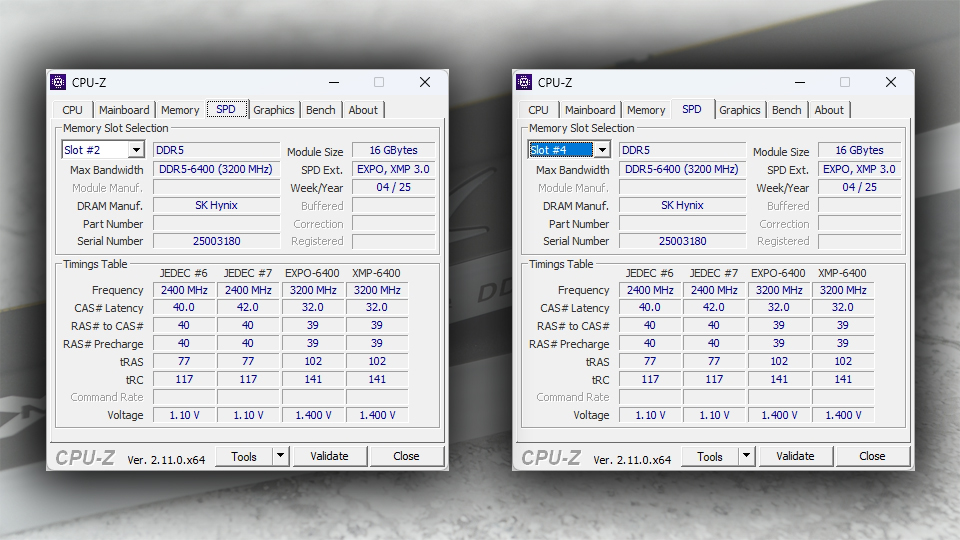Click EXPO-6400 tRAS value 102 in left window
The image size is (960, 540).
click(x=313, y=361)
